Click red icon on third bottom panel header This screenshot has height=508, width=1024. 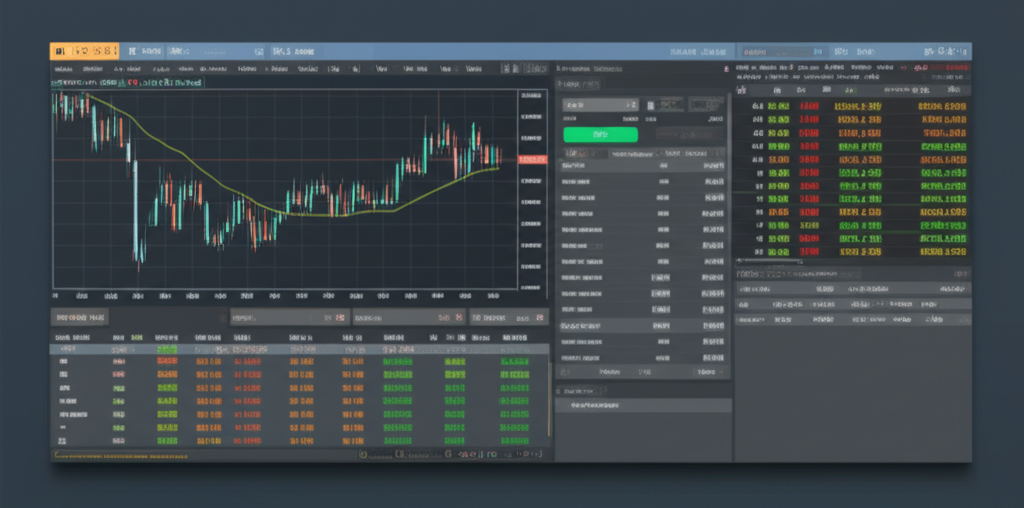459,317
